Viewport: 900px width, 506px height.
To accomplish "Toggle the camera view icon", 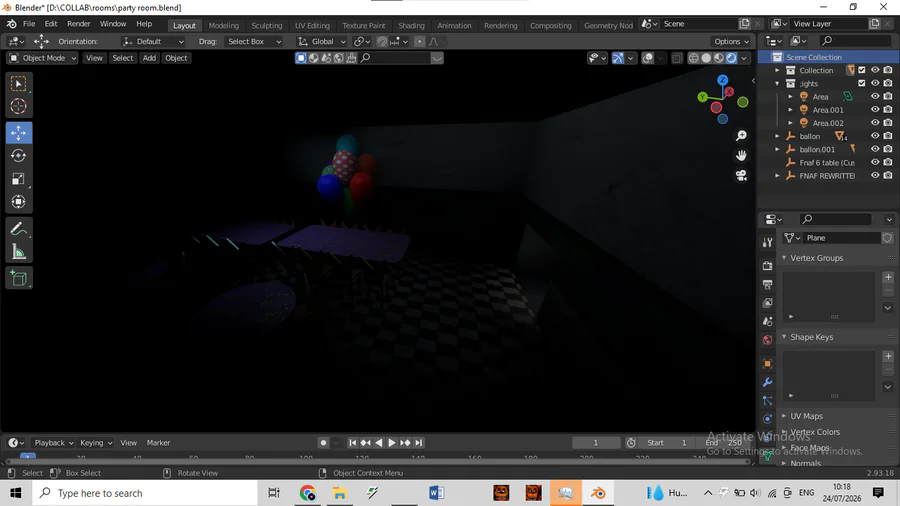I will point(741,176).
